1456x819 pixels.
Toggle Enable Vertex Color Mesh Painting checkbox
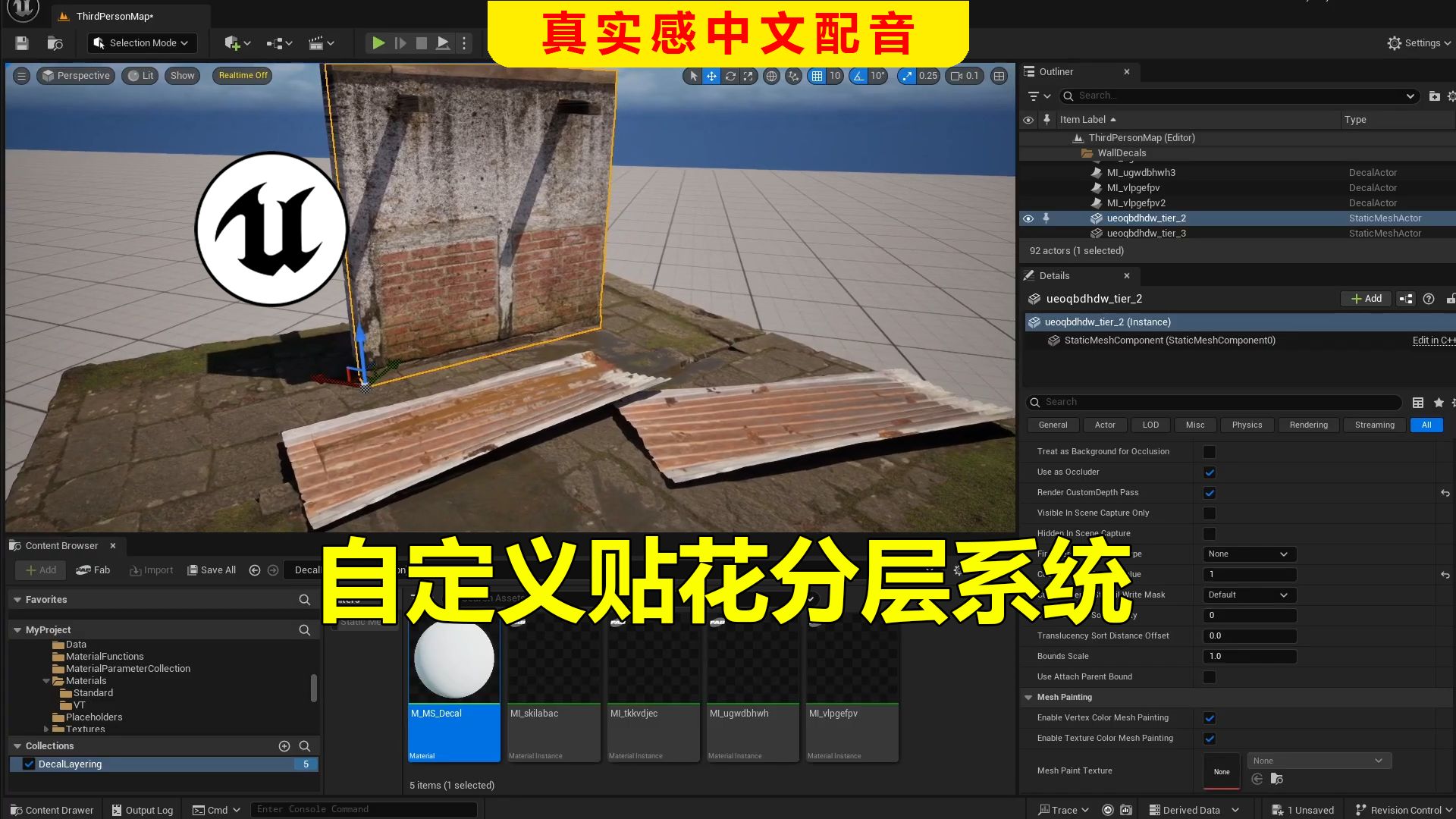1210,718
